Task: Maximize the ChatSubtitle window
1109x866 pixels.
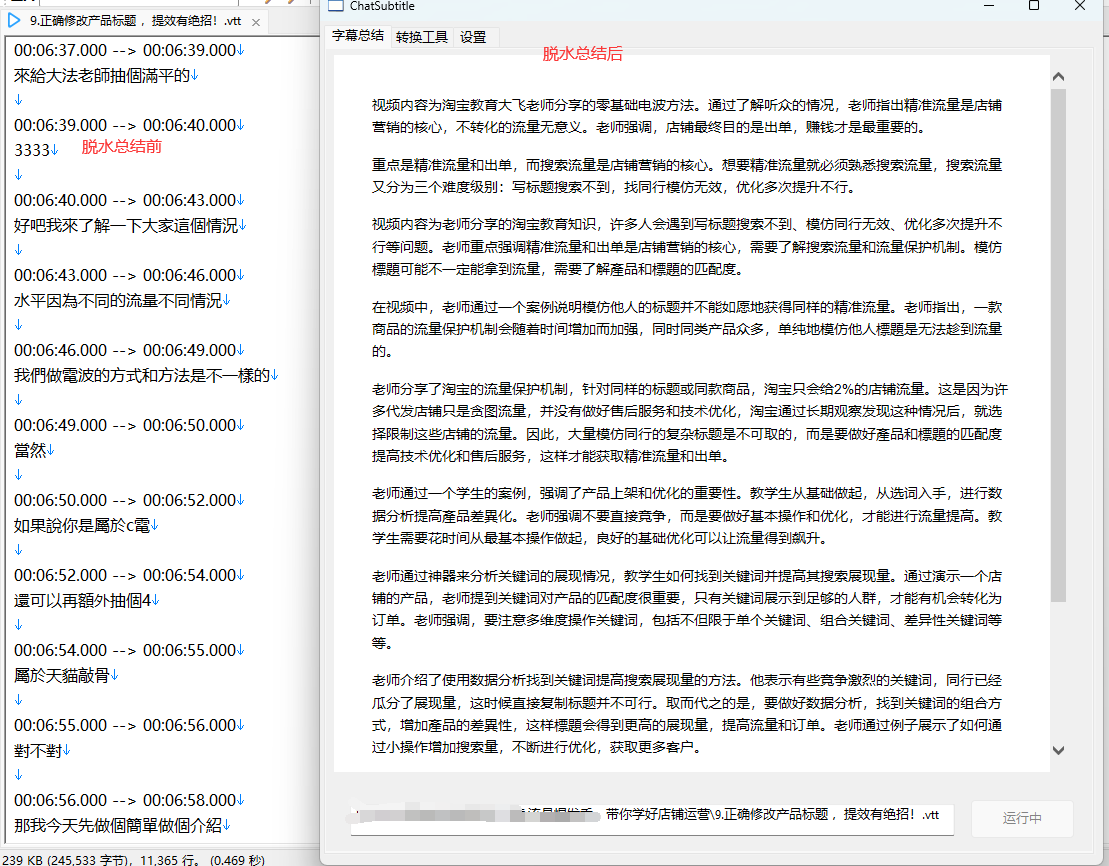Action: (x=1033, y=6)
